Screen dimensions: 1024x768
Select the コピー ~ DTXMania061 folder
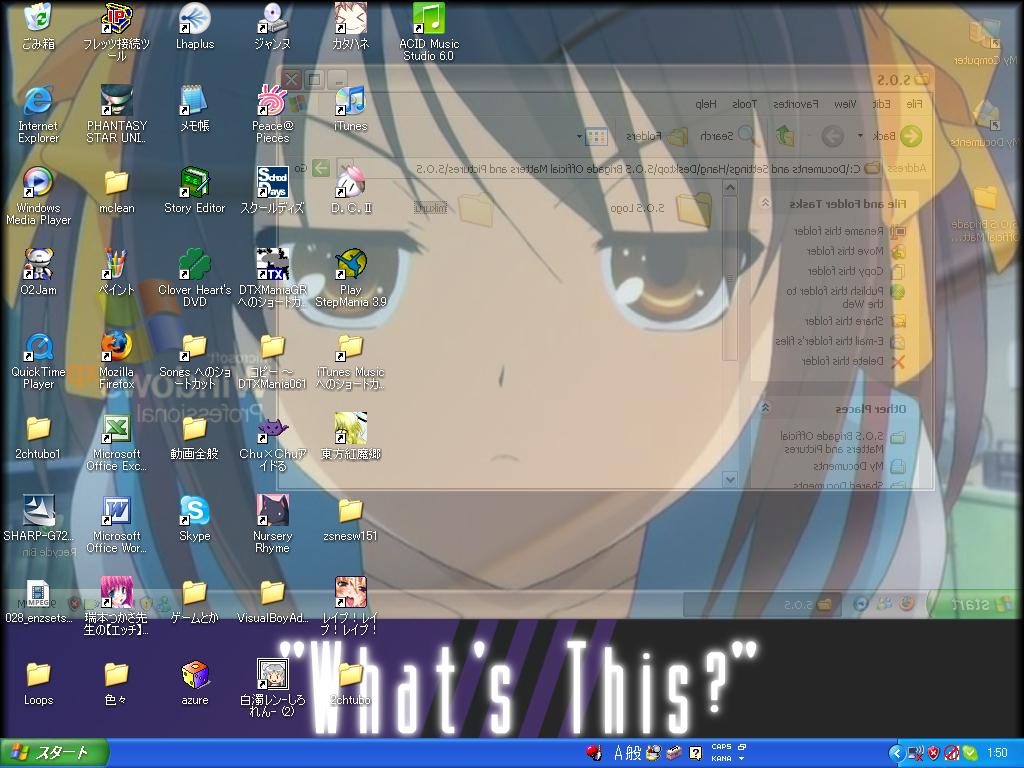click(272, 360)
